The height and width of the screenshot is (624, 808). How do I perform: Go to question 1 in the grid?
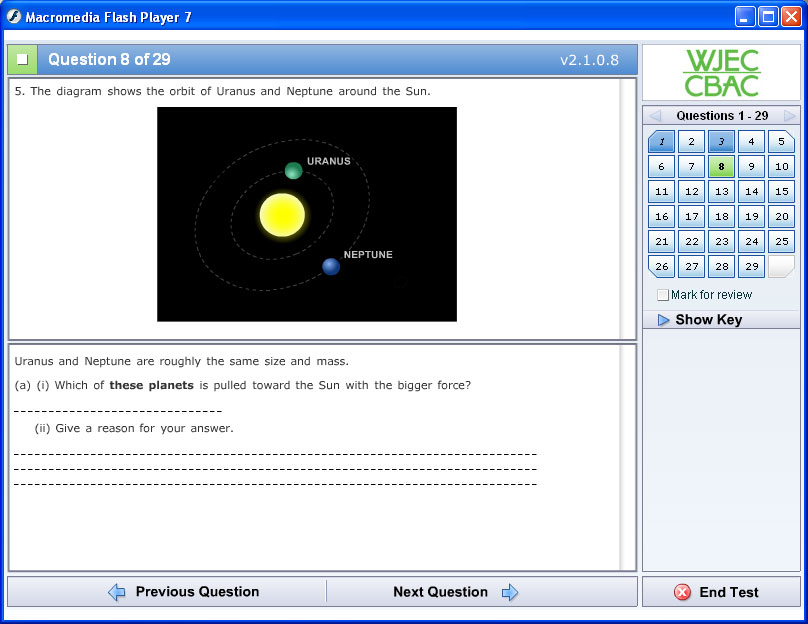tap(662, 141)
